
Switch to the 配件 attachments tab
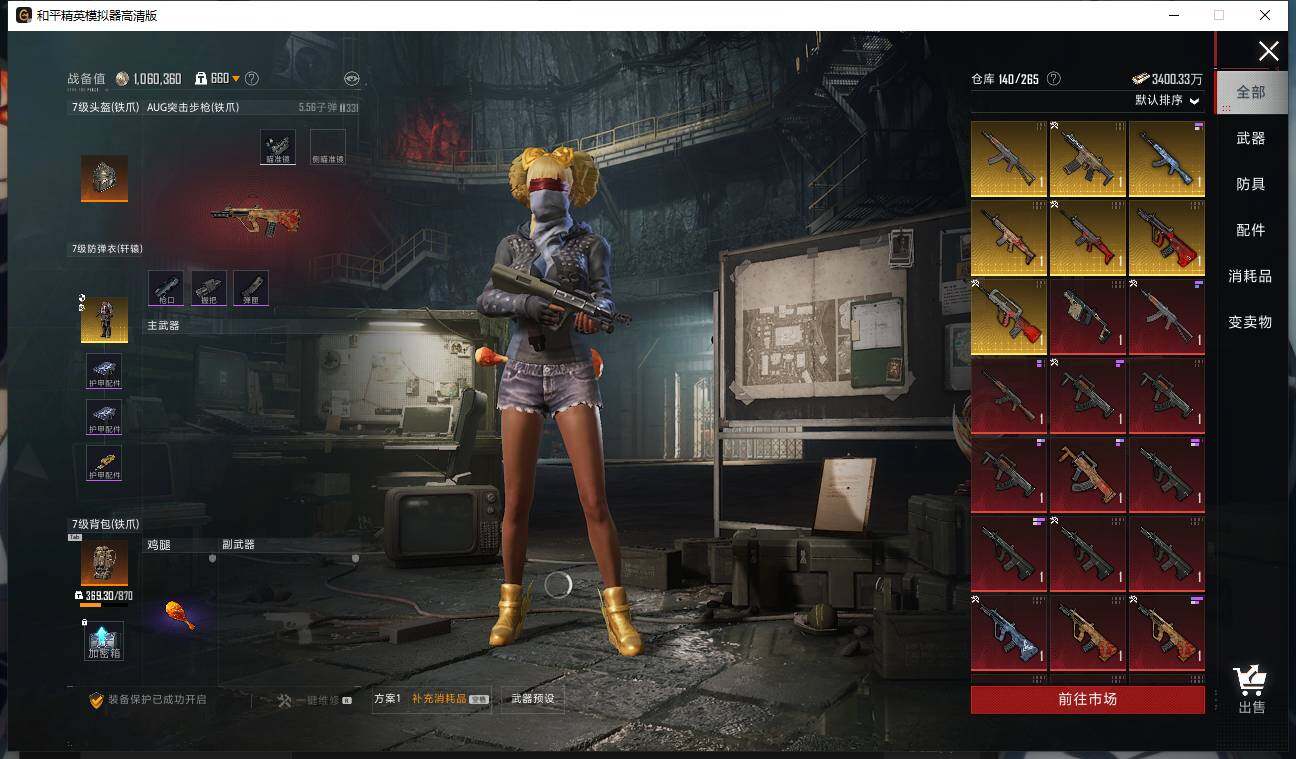[x=1250, y=230]
